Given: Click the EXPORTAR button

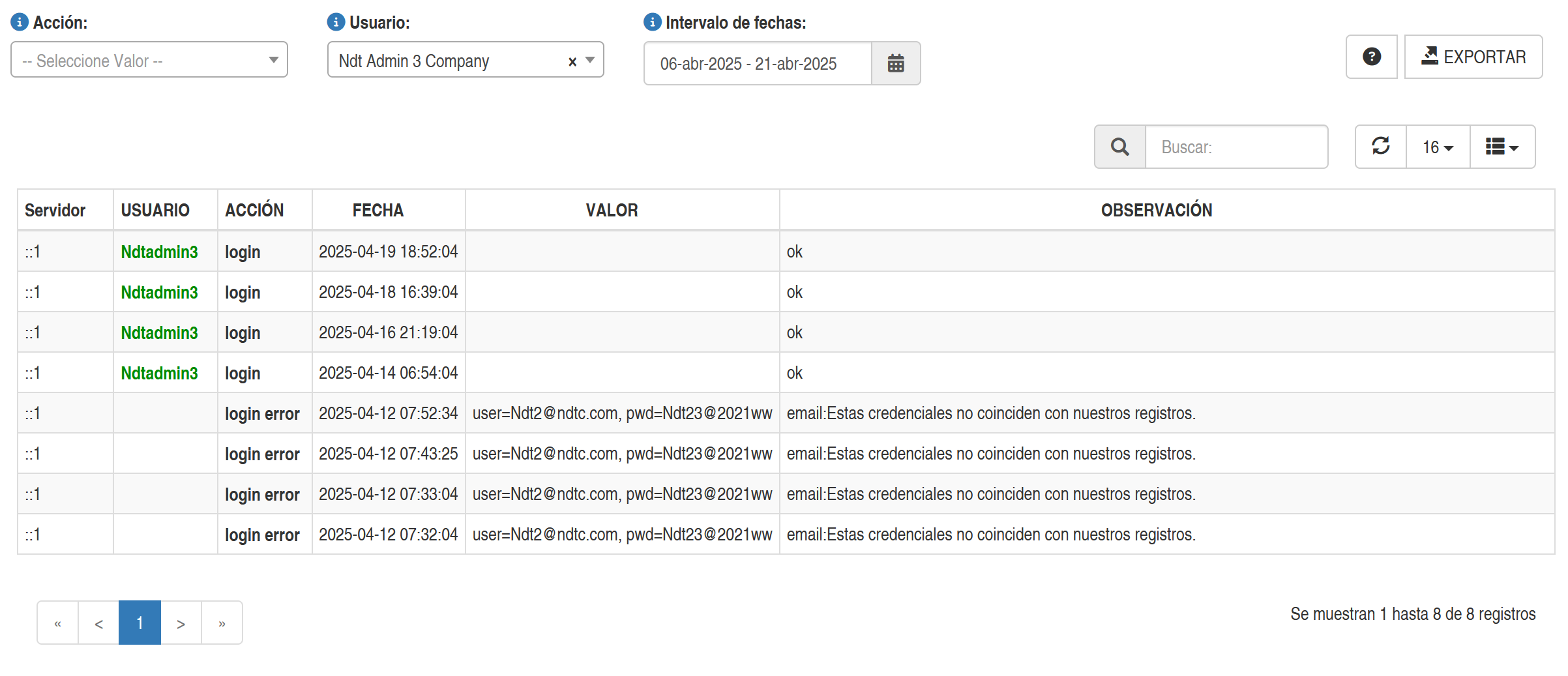Looking at the screenshot, I should point(1473,57).
